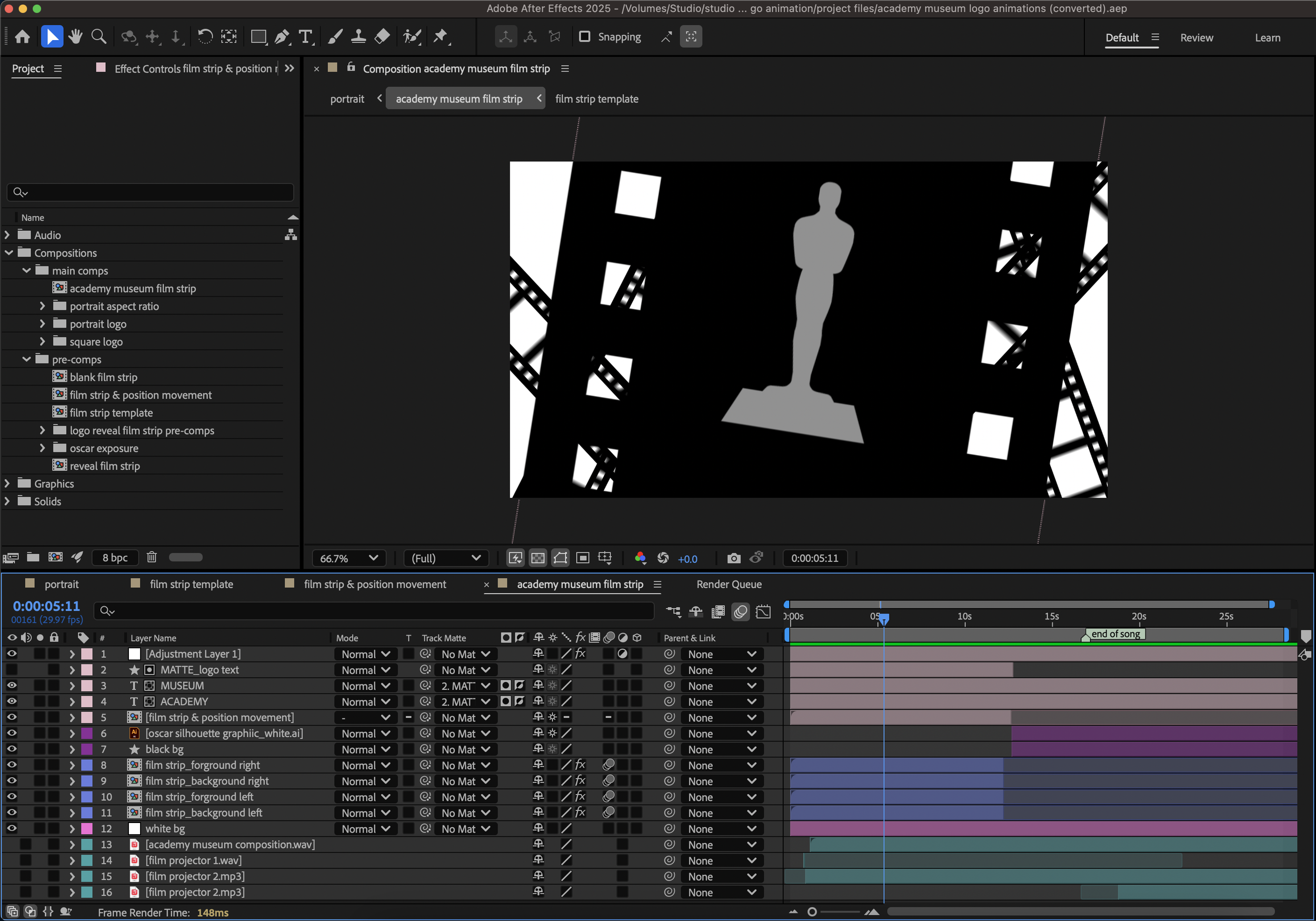Hide the black bg layer

(12, 749)
